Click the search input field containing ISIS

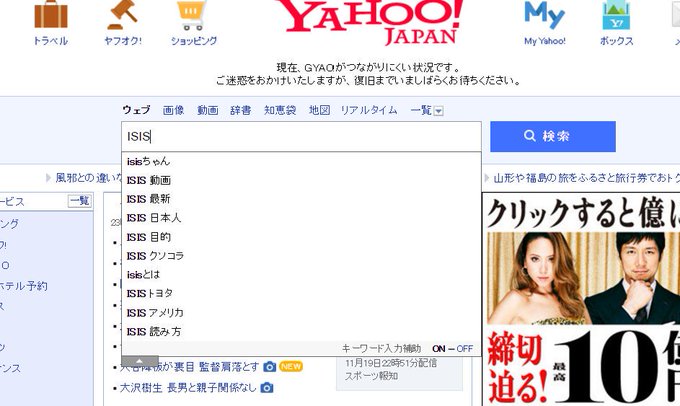(301, 137)
